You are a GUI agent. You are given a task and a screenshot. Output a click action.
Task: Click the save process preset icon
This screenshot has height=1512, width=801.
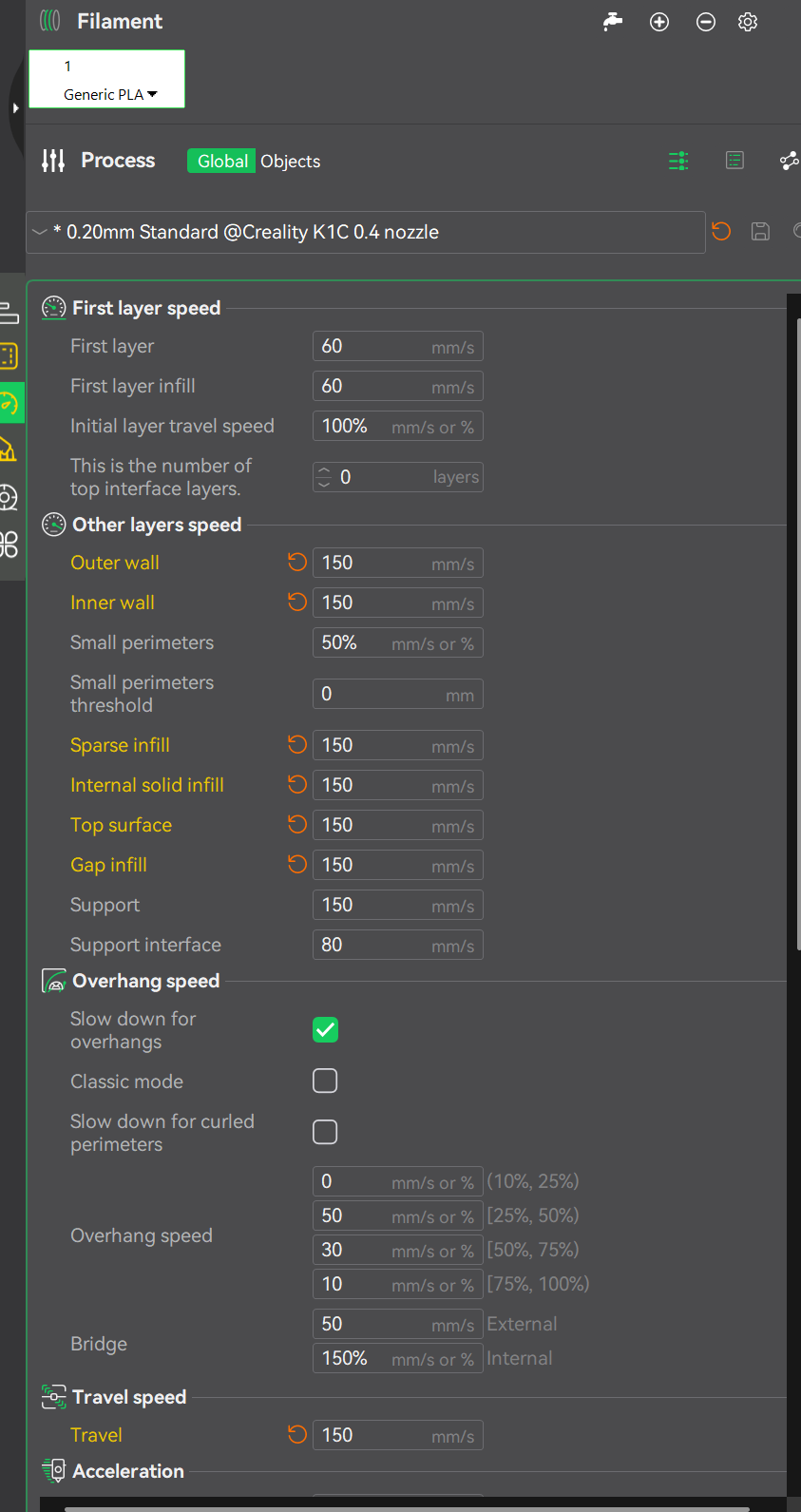pos(760,231)
